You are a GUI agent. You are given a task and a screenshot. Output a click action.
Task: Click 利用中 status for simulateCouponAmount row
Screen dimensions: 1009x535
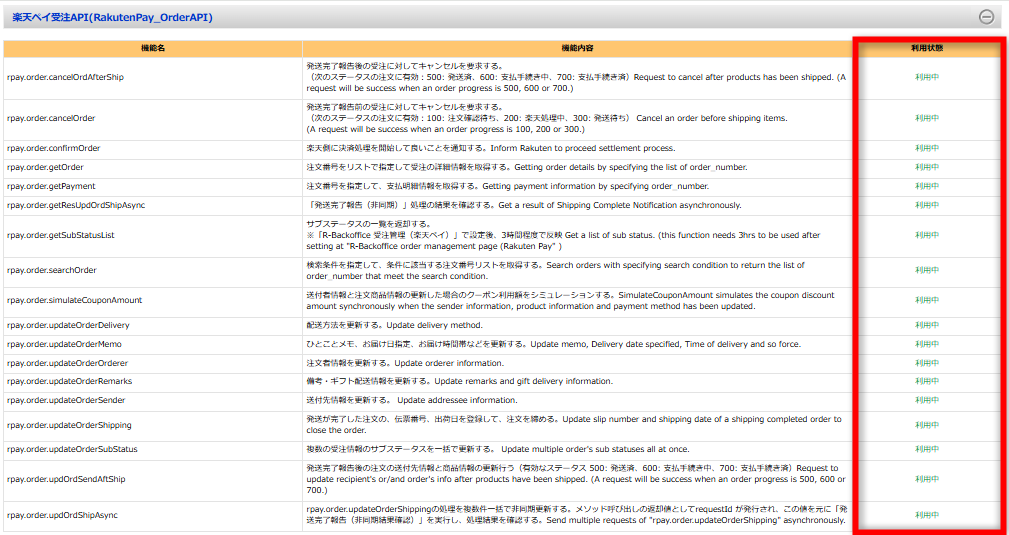click(x=927, y=300)
